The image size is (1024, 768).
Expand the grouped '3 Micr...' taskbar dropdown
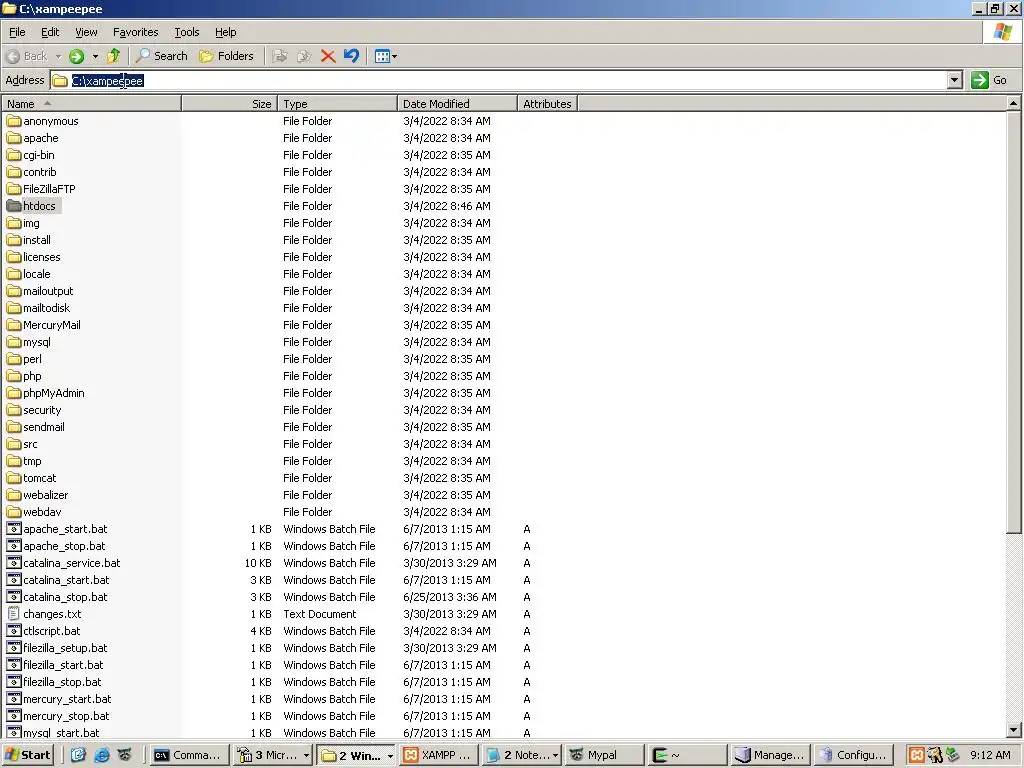click(306, 755)
